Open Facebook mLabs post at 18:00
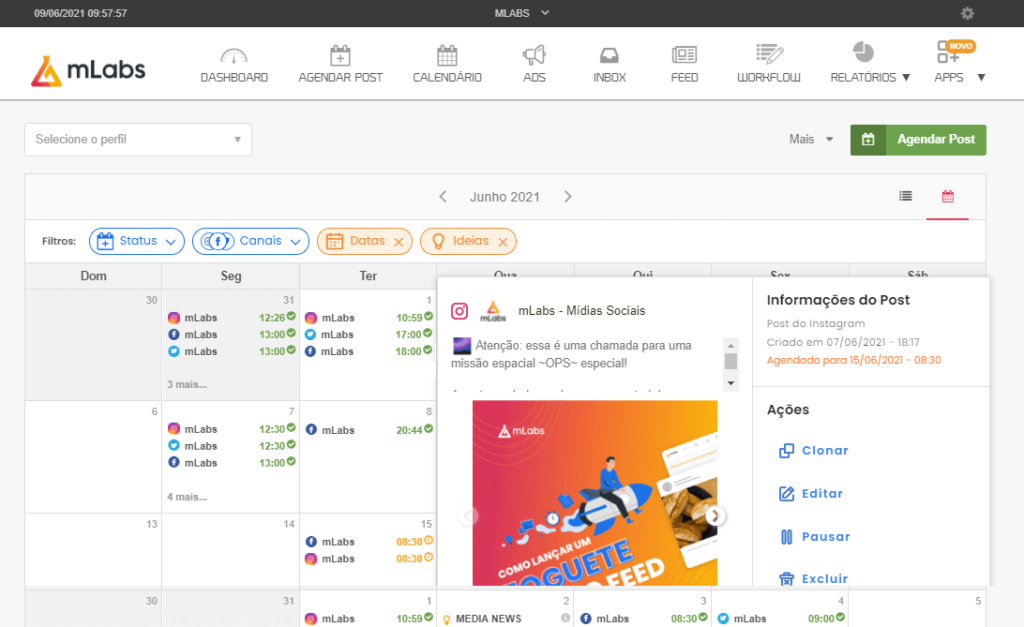Screen dimensions: 1024x627 [x=368, y=351]
